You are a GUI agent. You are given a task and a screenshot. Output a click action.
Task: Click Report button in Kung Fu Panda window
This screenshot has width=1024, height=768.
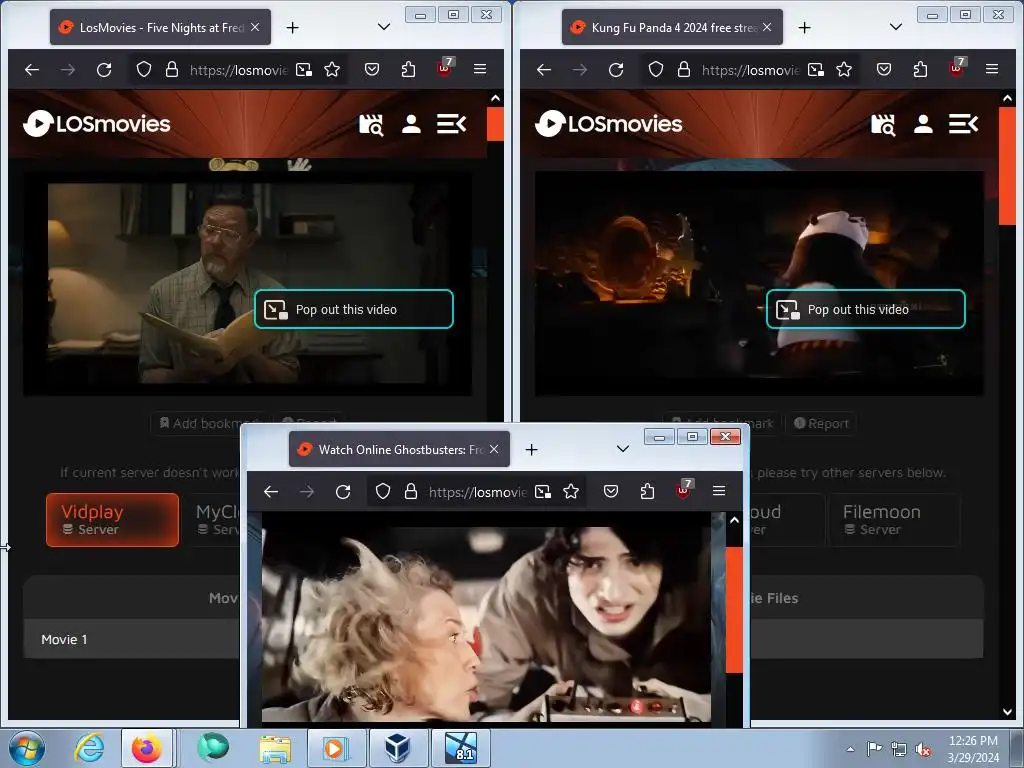[821, 423]
